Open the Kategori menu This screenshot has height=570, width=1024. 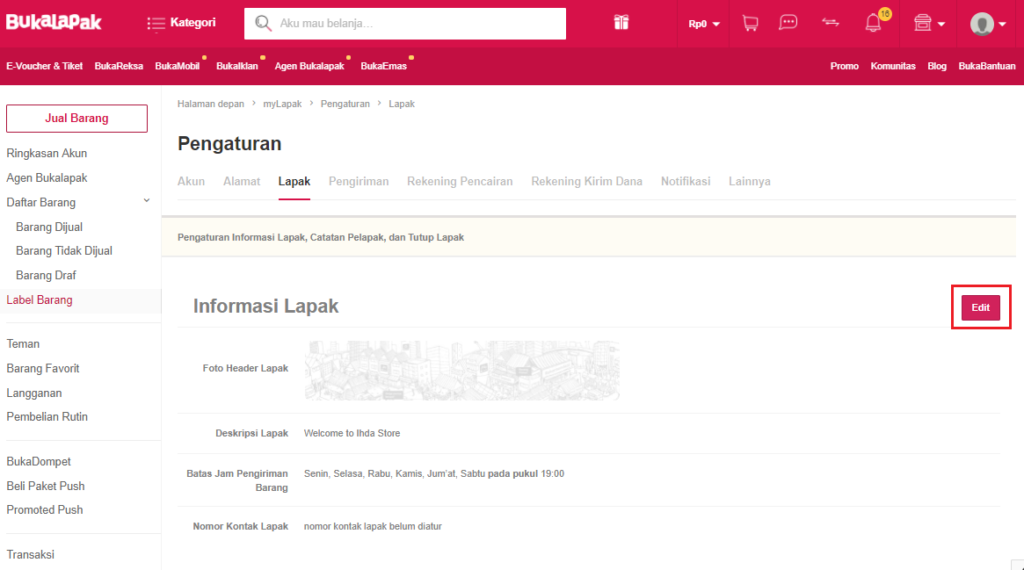(x=181, y=23)
